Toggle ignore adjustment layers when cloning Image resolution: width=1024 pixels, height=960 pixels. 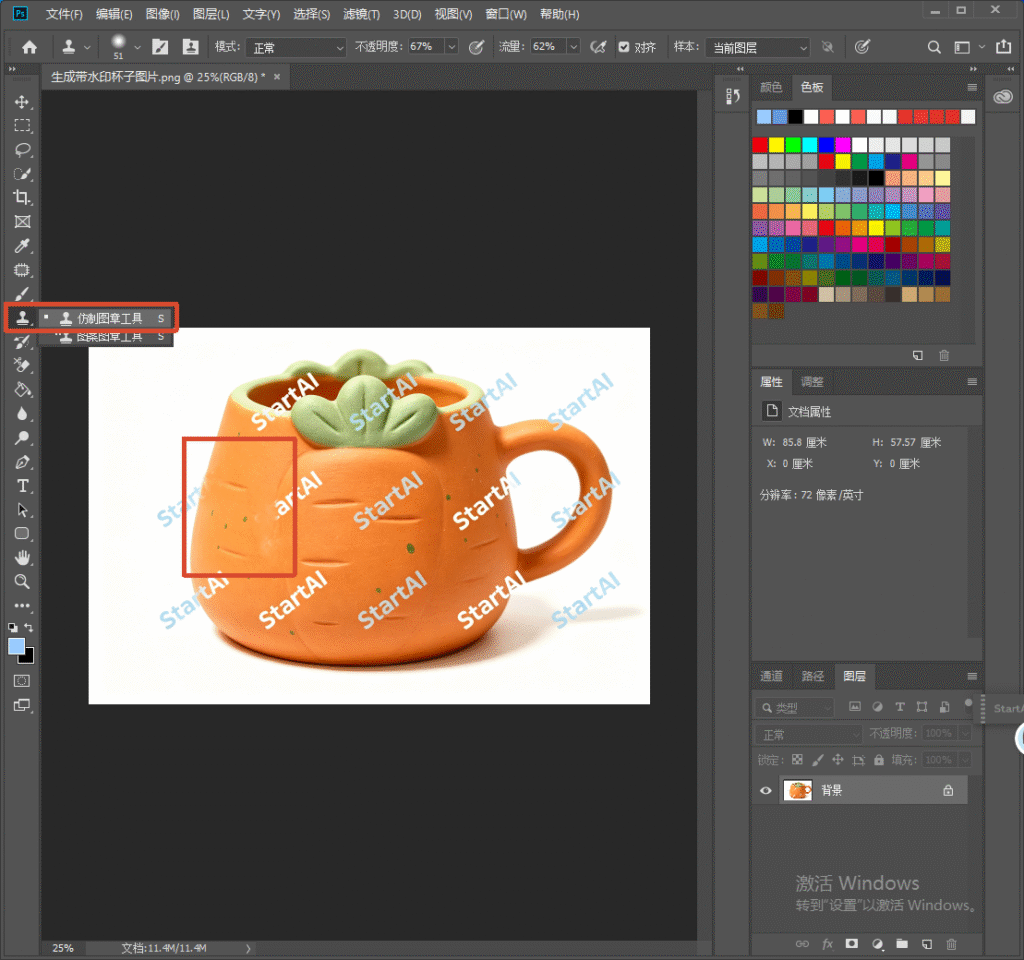(827, 47)
